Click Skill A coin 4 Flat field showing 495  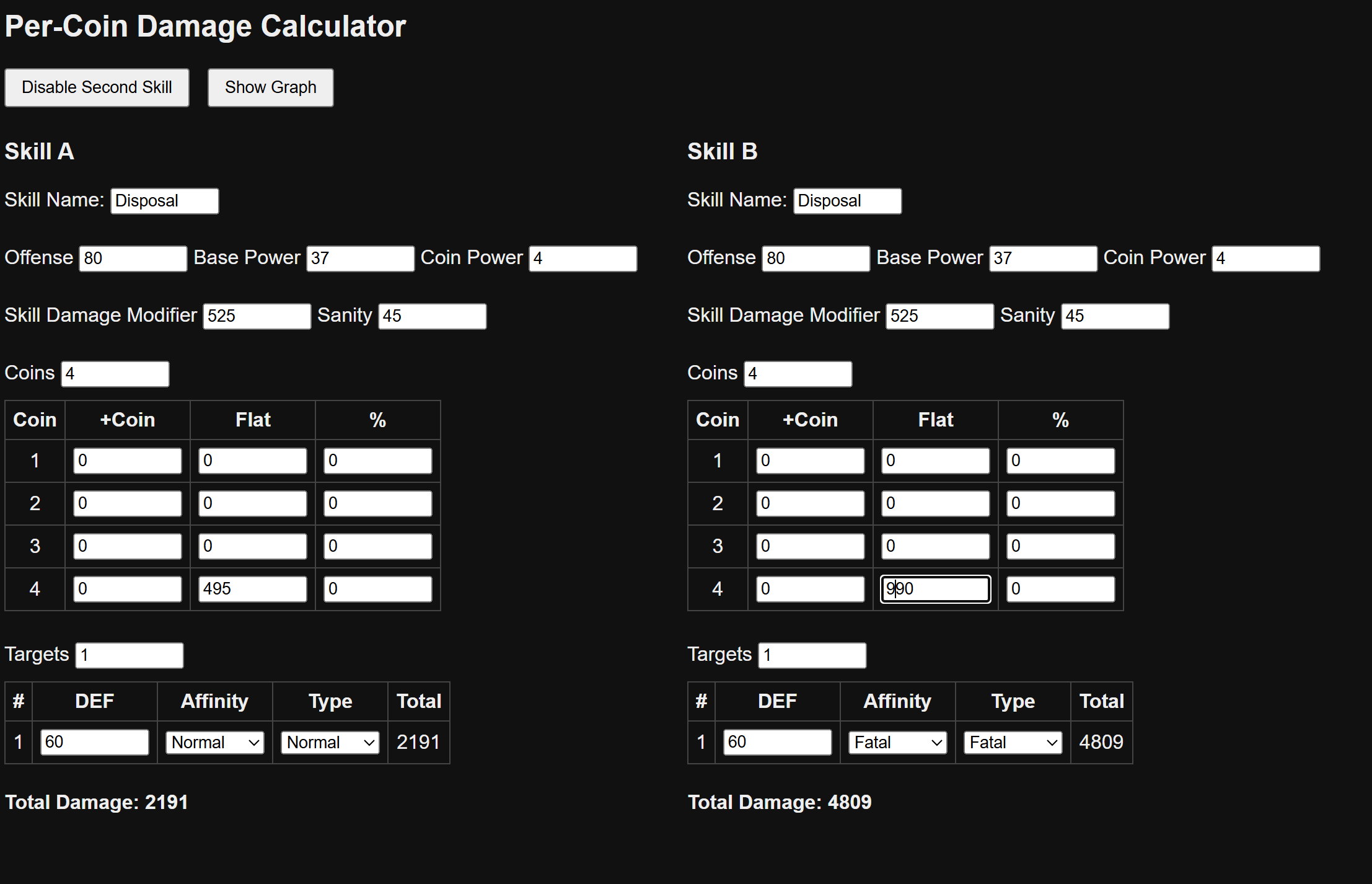click(x=252, y=589)
